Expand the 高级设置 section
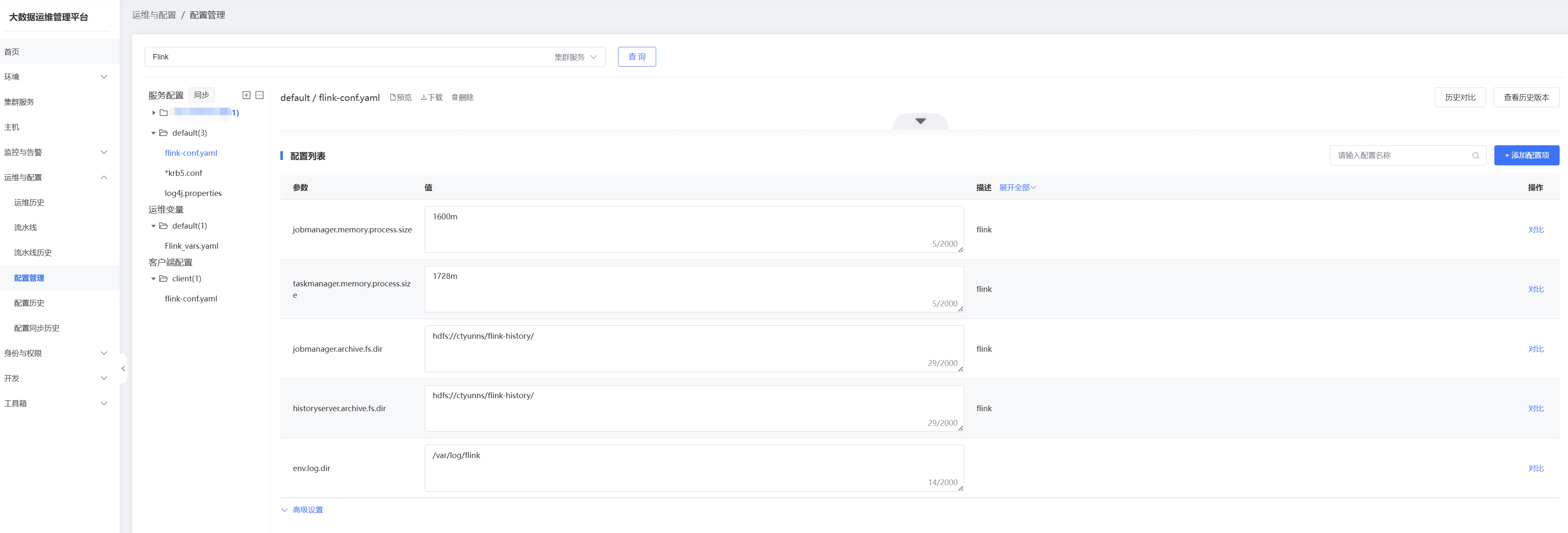The image size is (1568, 533). coord(302,510)
